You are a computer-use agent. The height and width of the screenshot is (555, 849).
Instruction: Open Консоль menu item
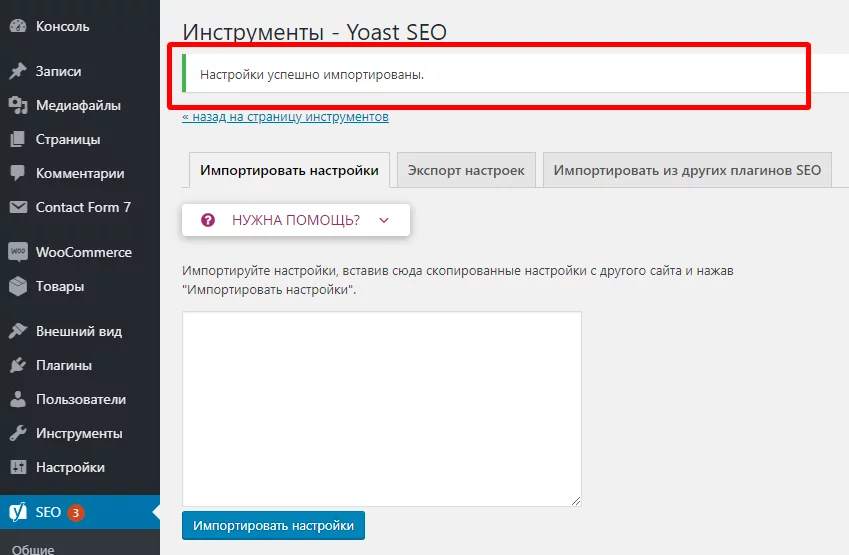coord(62,26)
